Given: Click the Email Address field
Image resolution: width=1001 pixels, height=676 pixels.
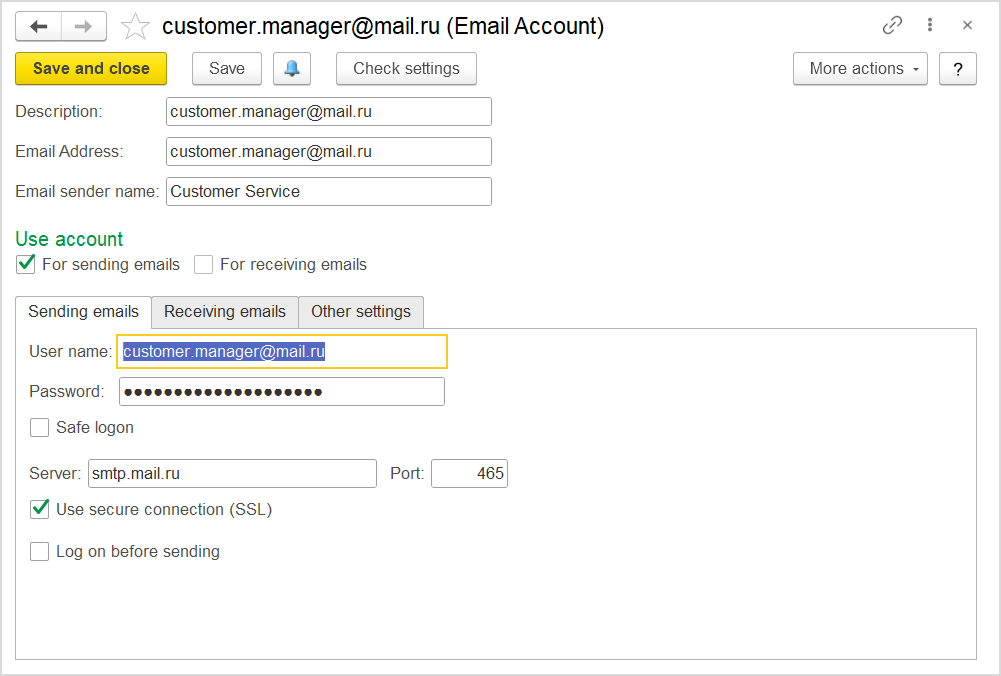Looking at the screenshot, I should (x=329, y=152).
